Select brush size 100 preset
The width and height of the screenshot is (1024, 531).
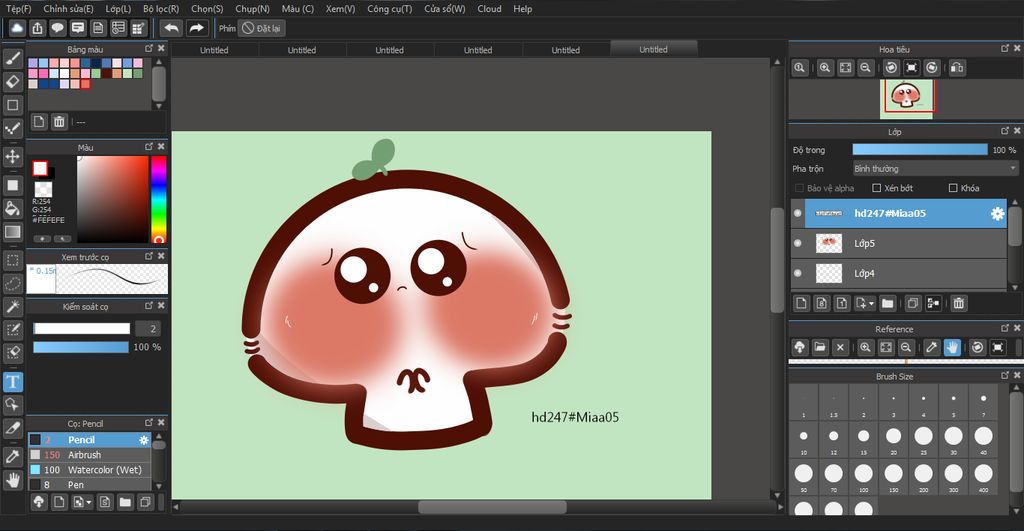[x=863, y=477]
